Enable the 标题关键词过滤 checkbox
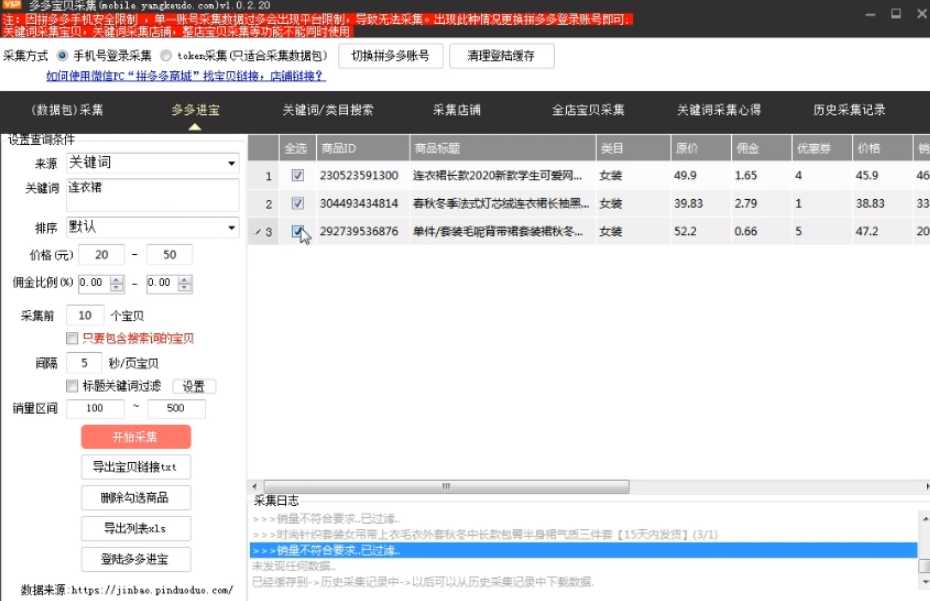Viewport: 930px width, 601px height. point(72,386)
